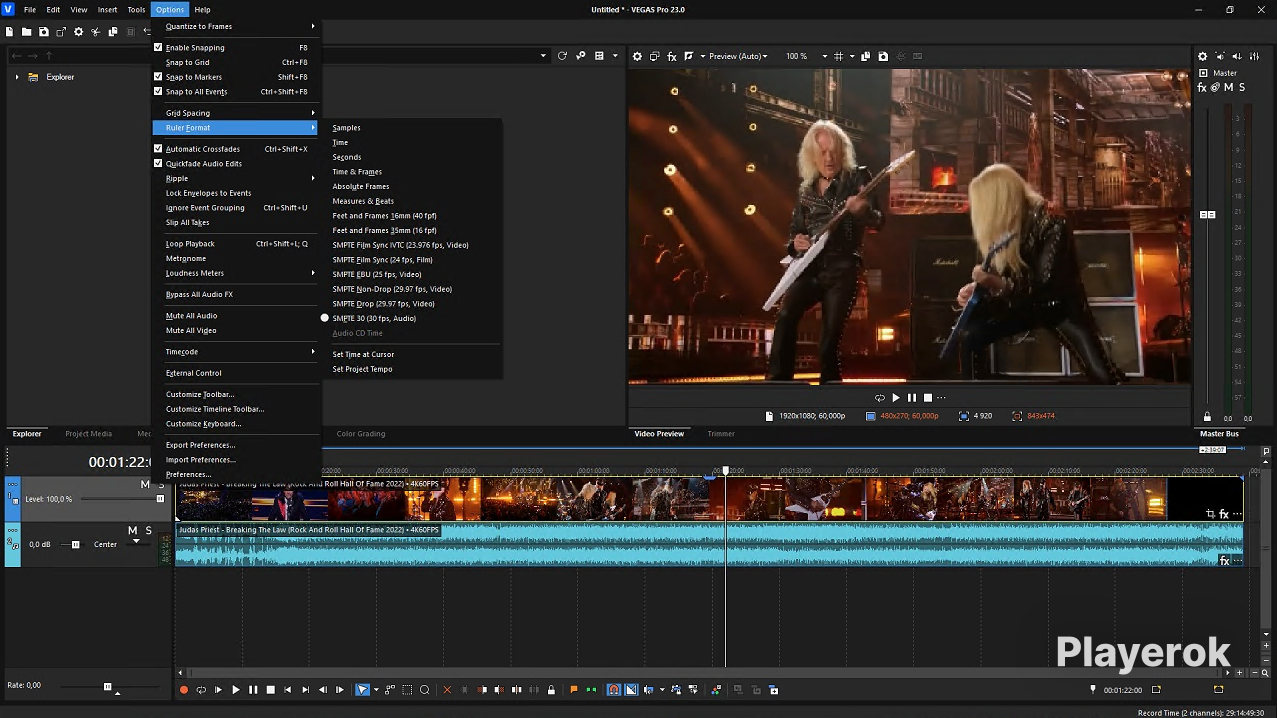Switch to Project Media tab

point(88,434)
